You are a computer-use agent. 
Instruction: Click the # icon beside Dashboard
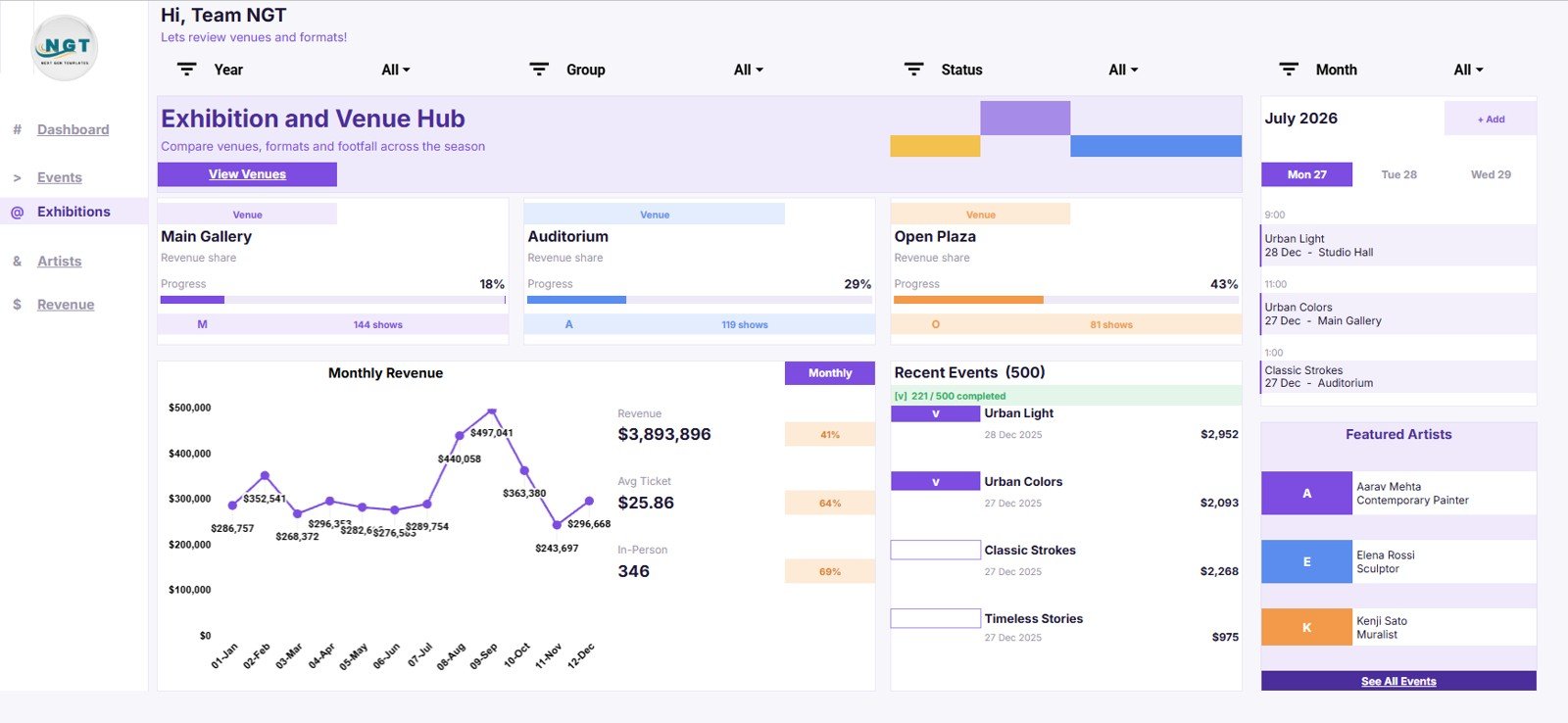point(17,129)
